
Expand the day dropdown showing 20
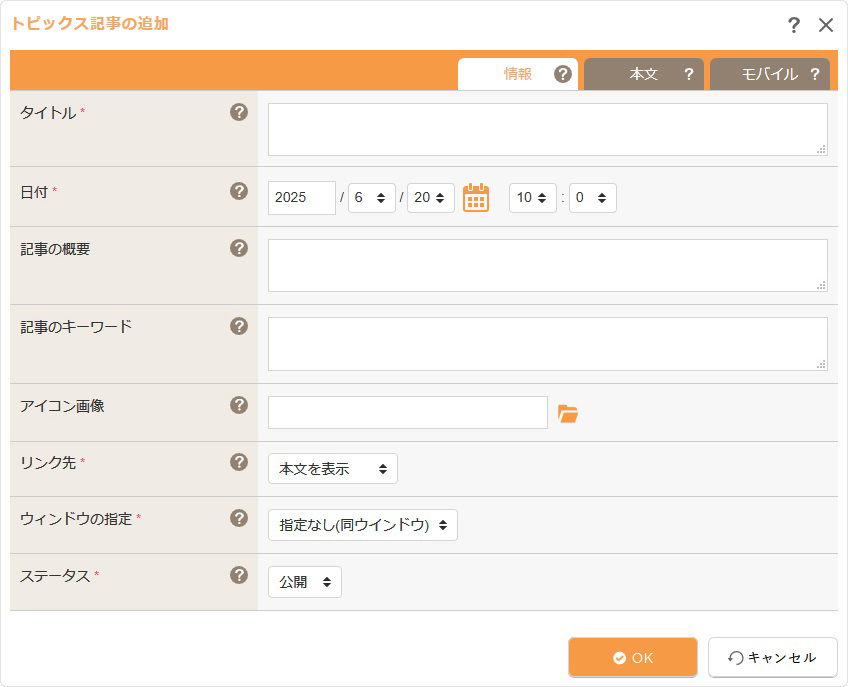(x=430, y=197)
